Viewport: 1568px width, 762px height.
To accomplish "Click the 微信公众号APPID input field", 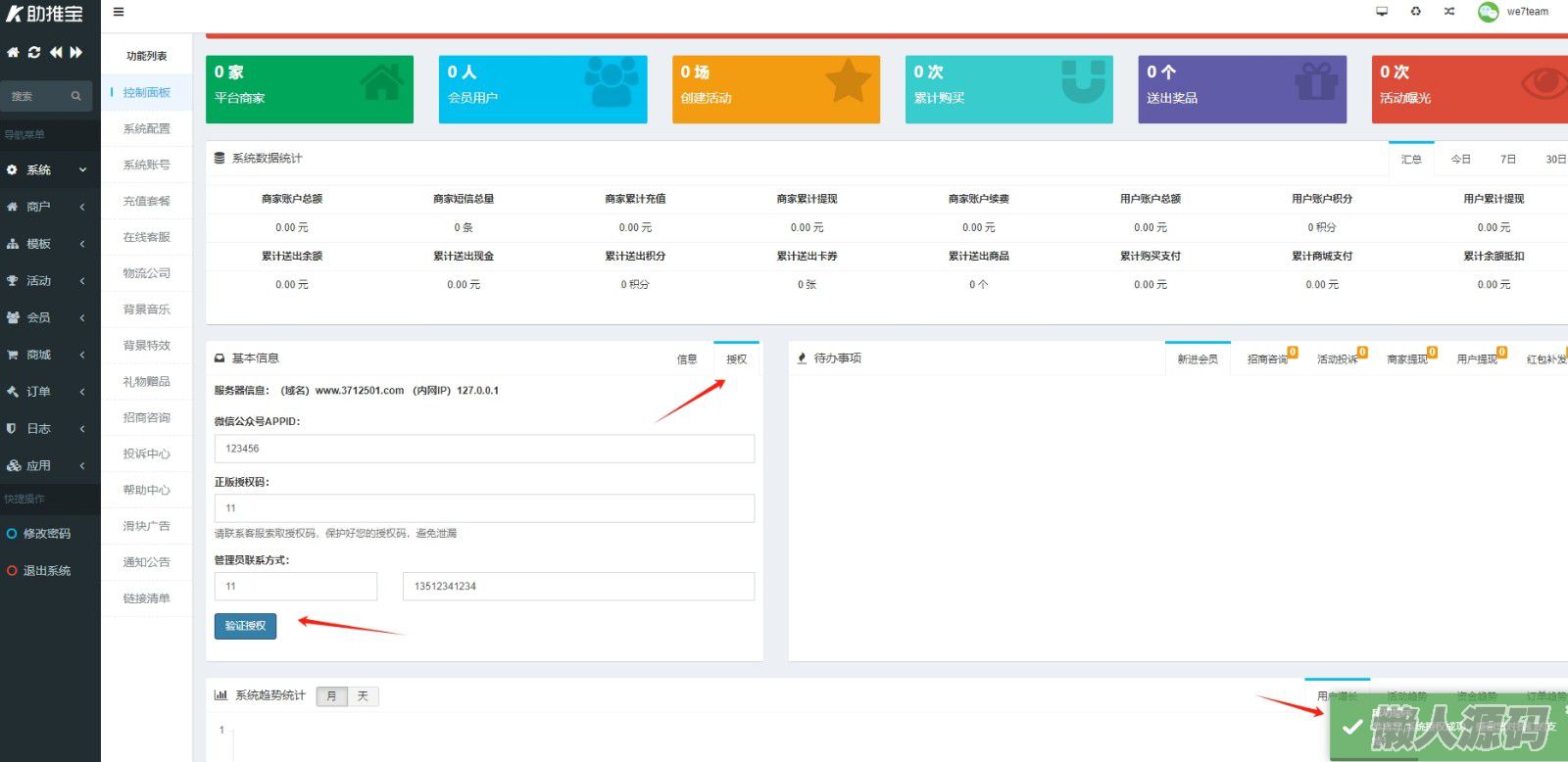I will [x=484, y=449].
